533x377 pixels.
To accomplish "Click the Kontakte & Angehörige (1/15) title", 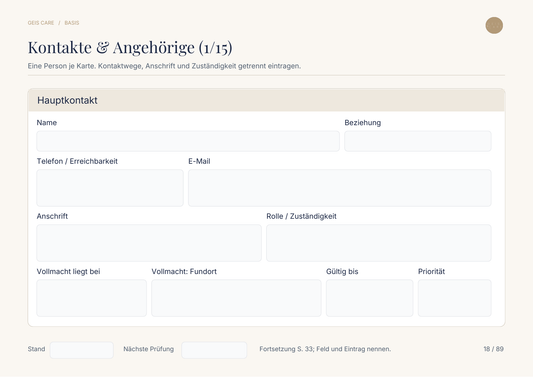I will tap(130, 48).
